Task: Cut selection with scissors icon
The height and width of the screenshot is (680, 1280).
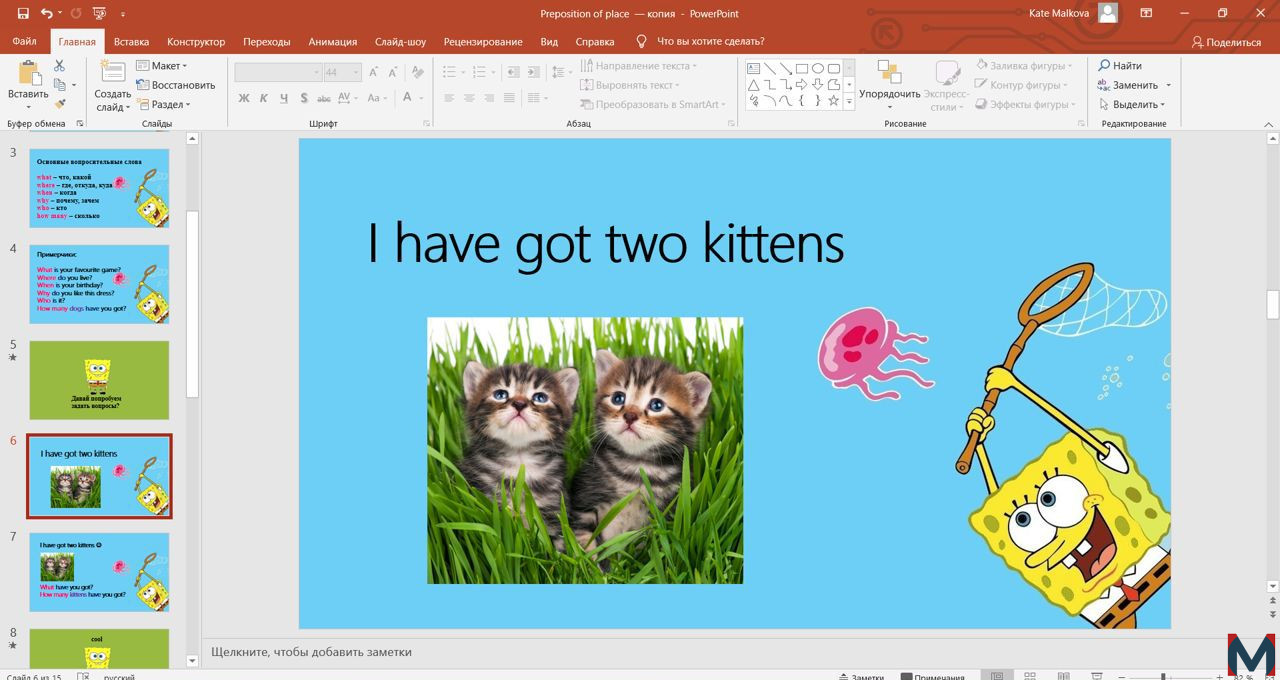Action: tap(59, 65)
